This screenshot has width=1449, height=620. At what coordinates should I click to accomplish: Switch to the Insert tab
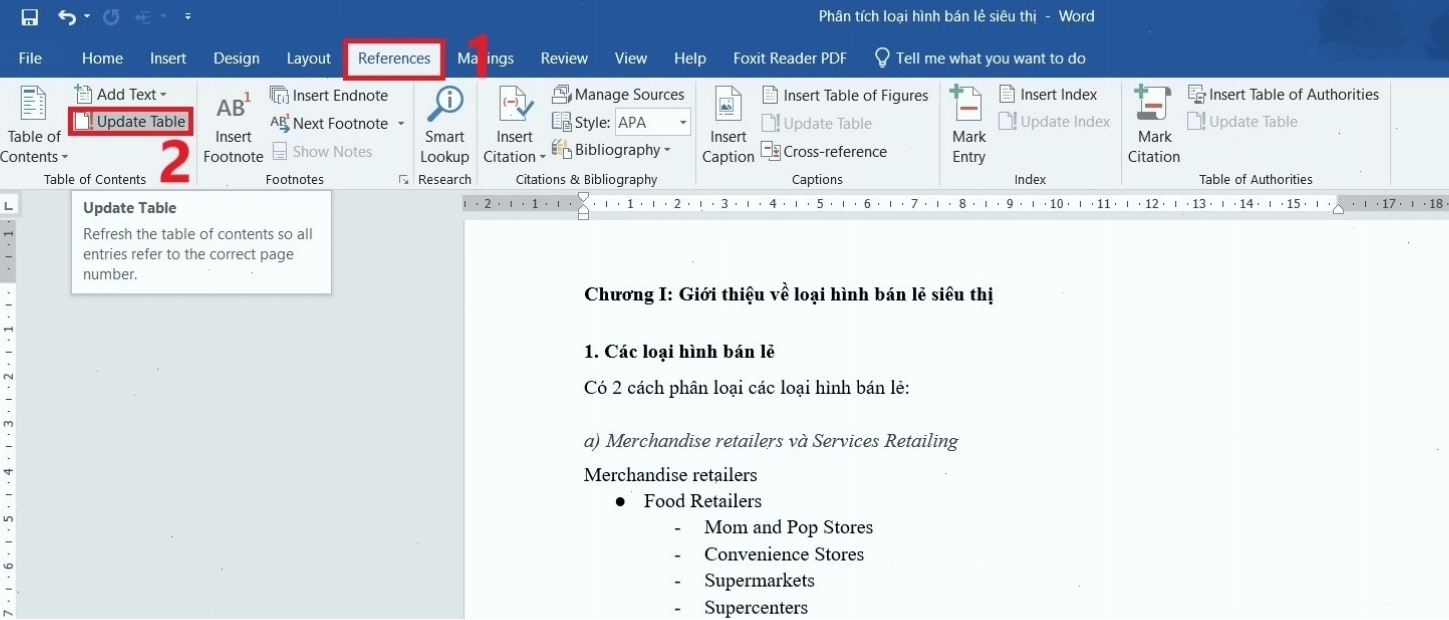(168, 58)
